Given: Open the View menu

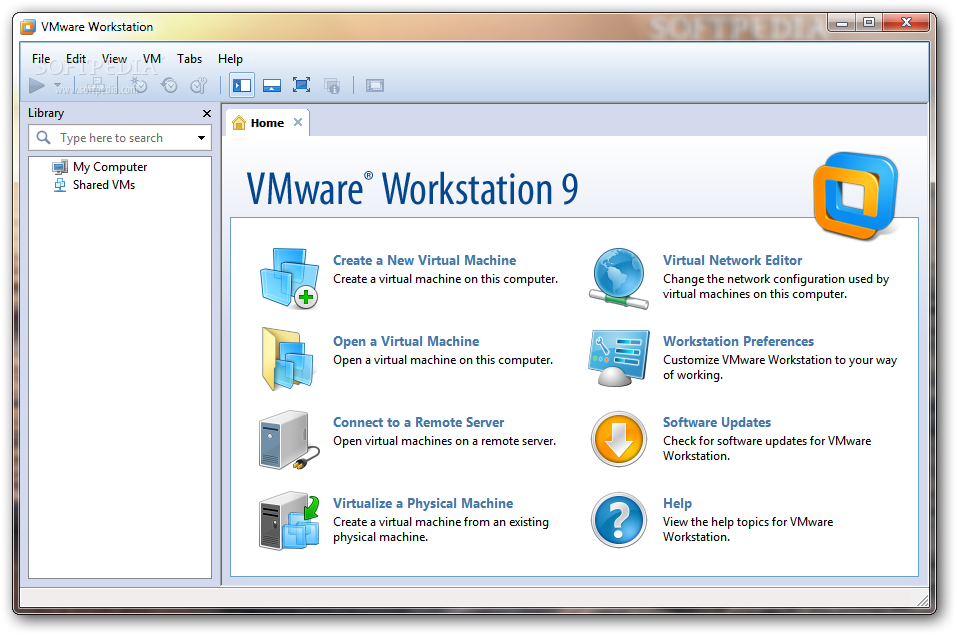Looking at the screenshot, I should click(114, 59).
